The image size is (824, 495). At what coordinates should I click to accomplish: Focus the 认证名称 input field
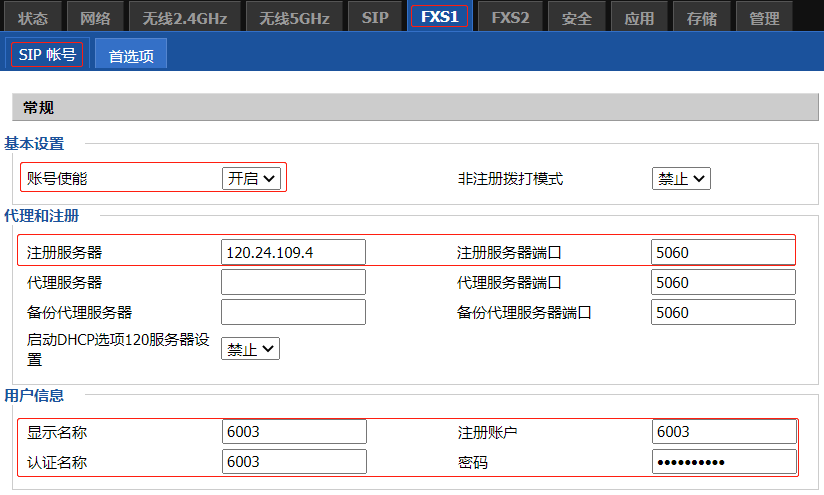click(294, 462)
